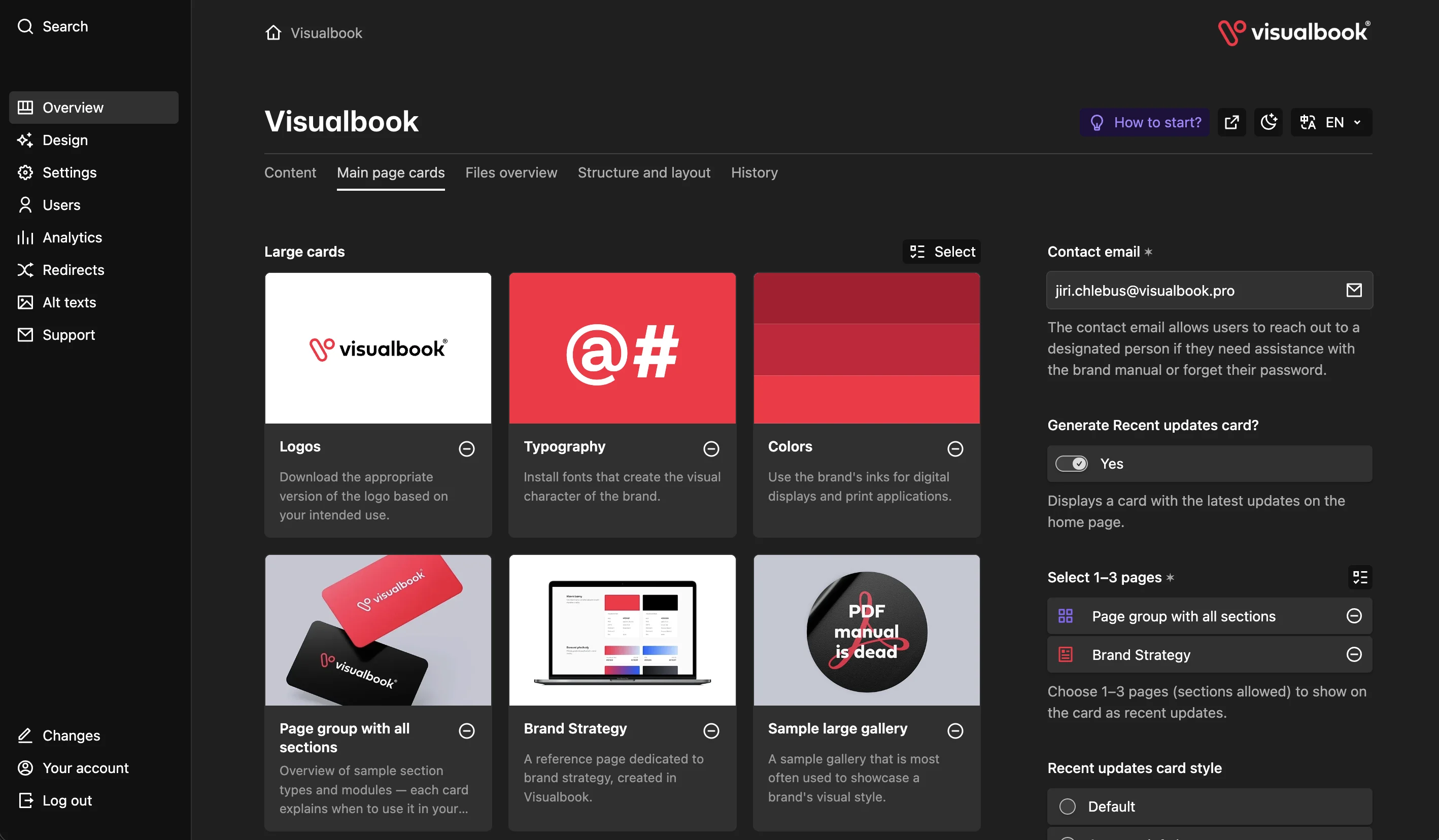Click the Visualbook breadcrumb link
Viewport: 1439px width, 840px height.
click(326, 33)
